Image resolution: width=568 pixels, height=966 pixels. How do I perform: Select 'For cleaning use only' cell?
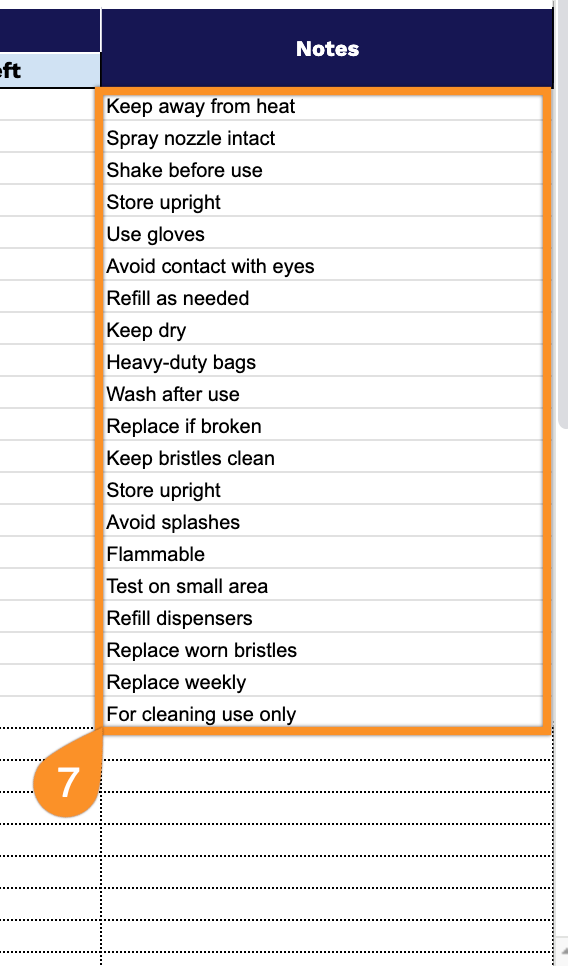pos(322,713)
